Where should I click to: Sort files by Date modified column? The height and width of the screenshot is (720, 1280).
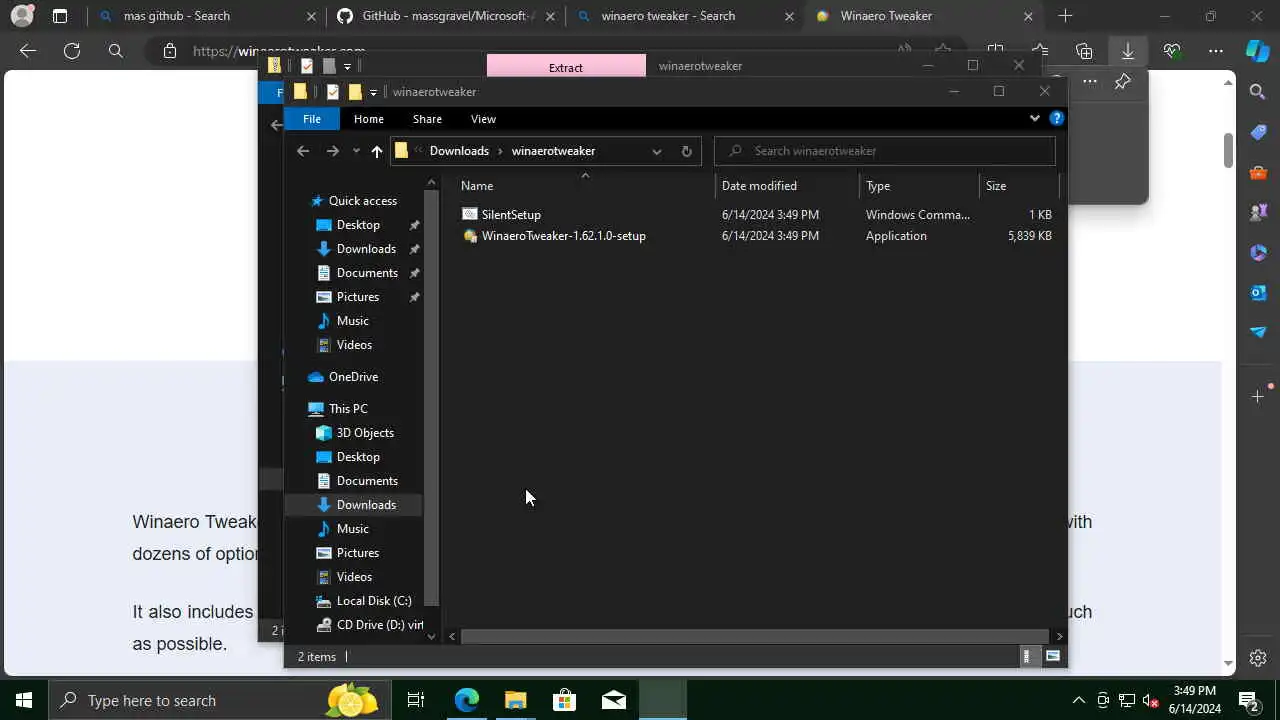pyautogui.click(x=787, y=186)
